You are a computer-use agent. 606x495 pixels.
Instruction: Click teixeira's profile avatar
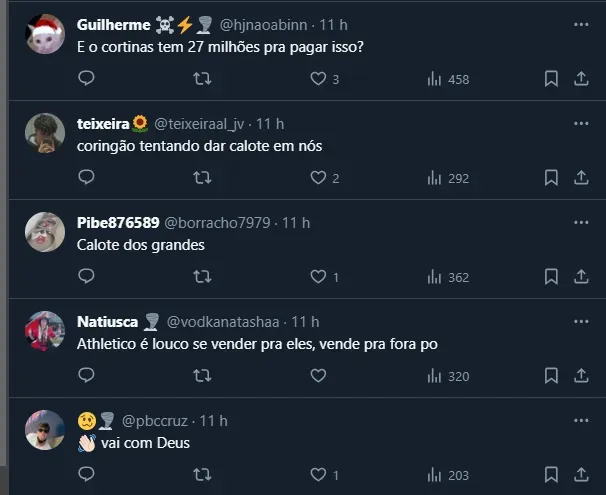(45, 133)
